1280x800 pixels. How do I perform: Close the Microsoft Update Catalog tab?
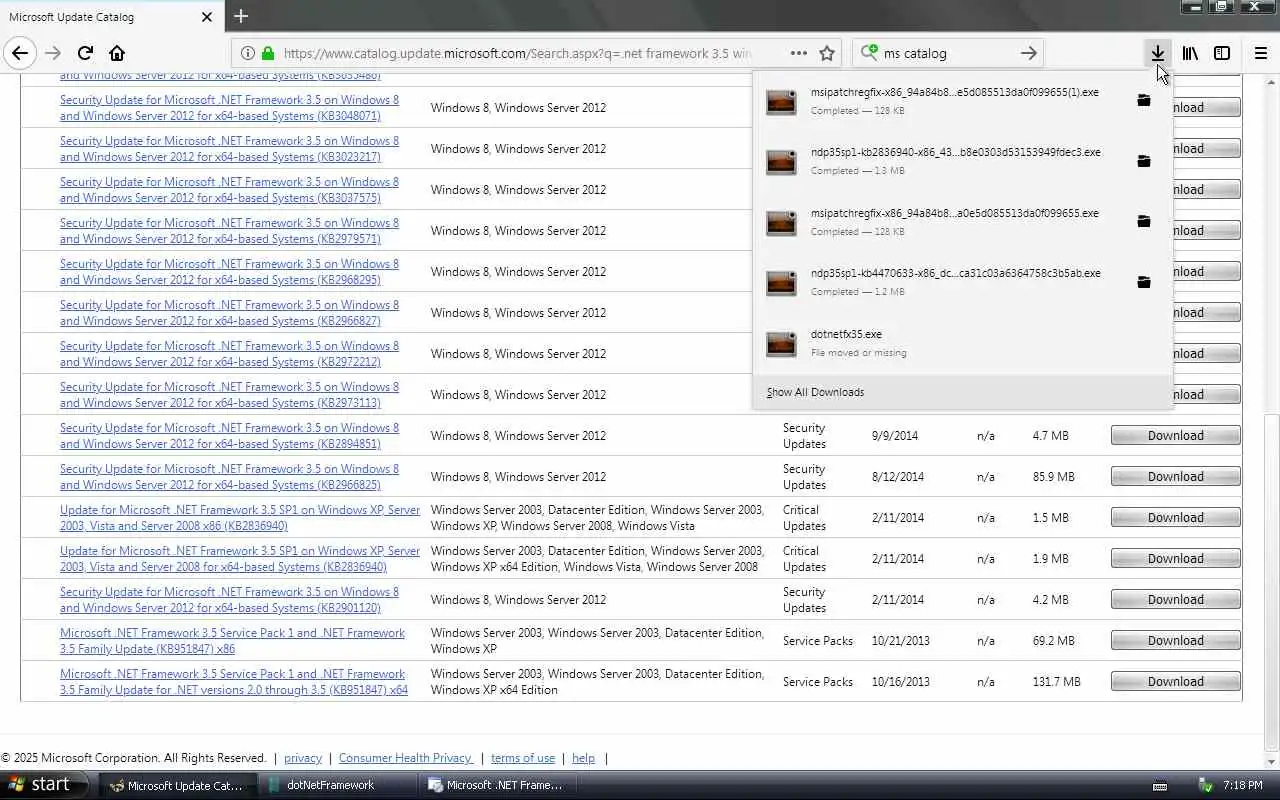(x=207, y=17)
